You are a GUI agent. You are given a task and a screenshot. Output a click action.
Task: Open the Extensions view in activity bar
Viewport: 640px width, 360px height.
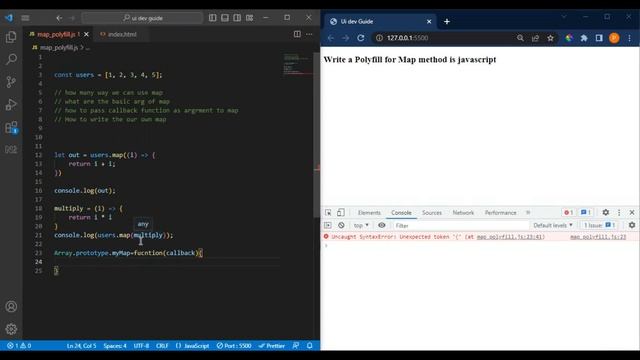tap(11, 127)
